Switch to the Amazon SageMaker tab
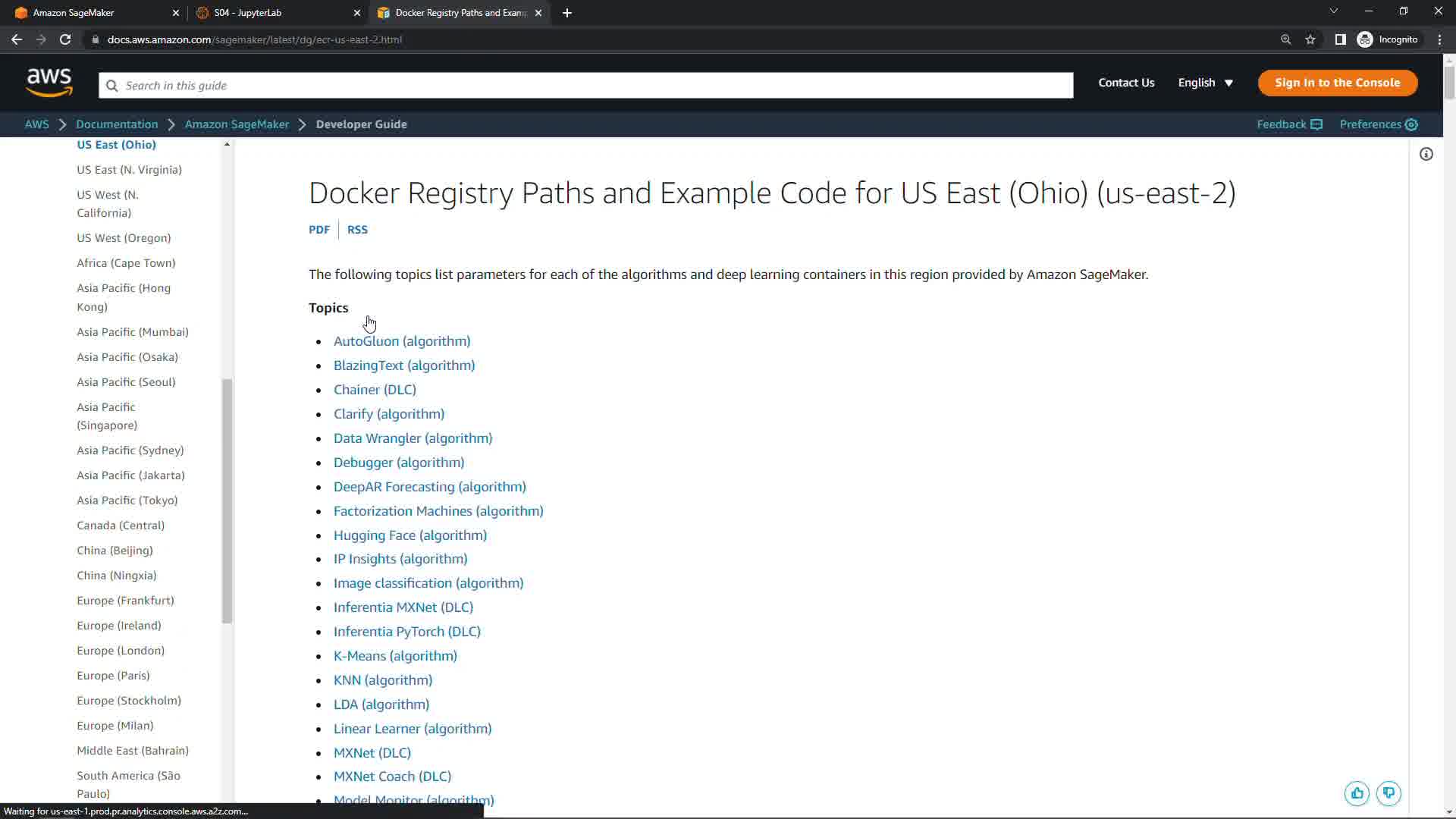This screenshot has width=1456, height=819. click(74, 13)
